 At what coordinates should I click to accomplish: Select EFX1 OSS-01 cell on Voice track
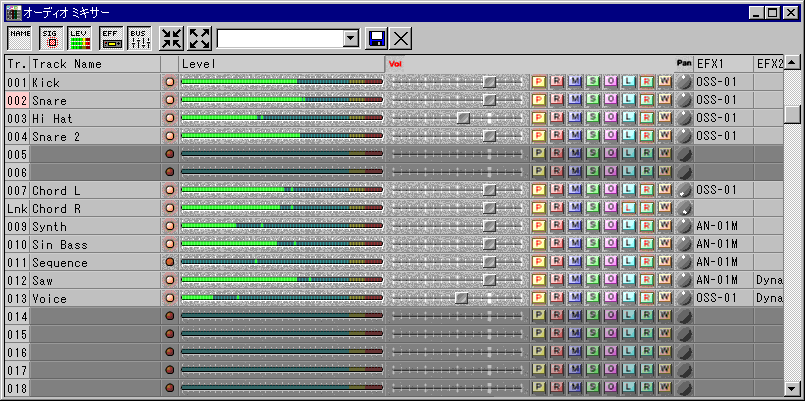pos(723,298)
